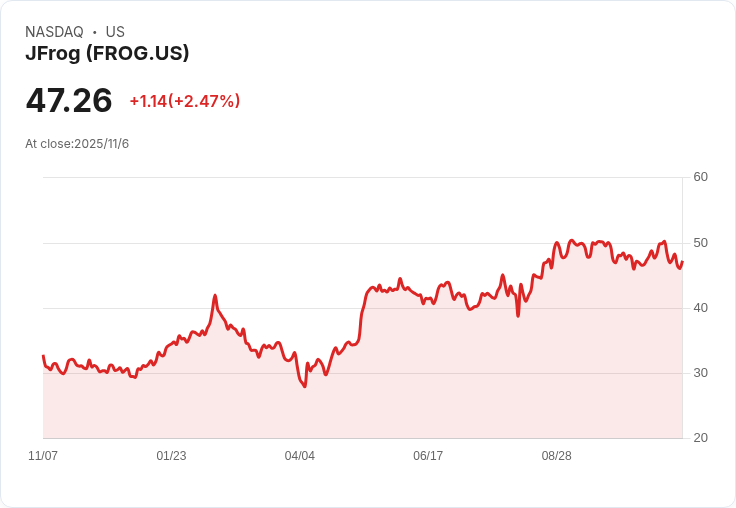The width and height of the screenshot is (736, 508).
Task: Click the At close date text
Action: coord(77,144)
